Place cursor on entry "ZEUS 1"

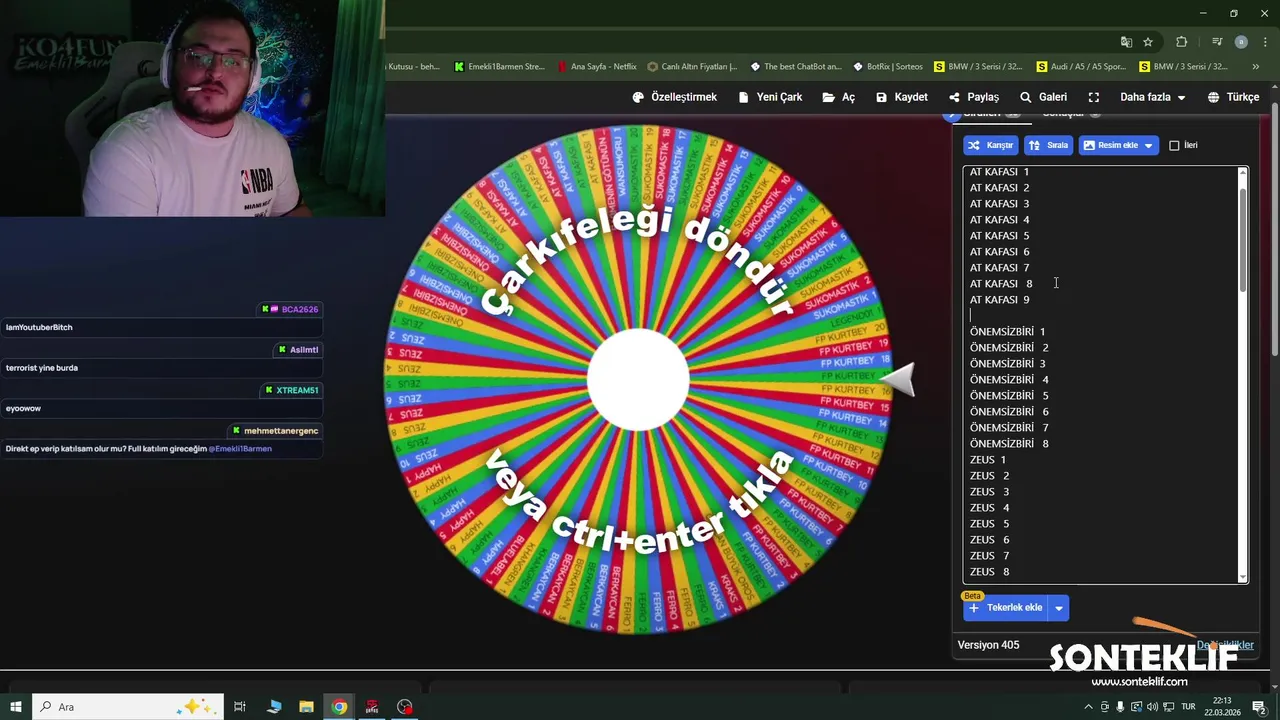tap(988, 460)
